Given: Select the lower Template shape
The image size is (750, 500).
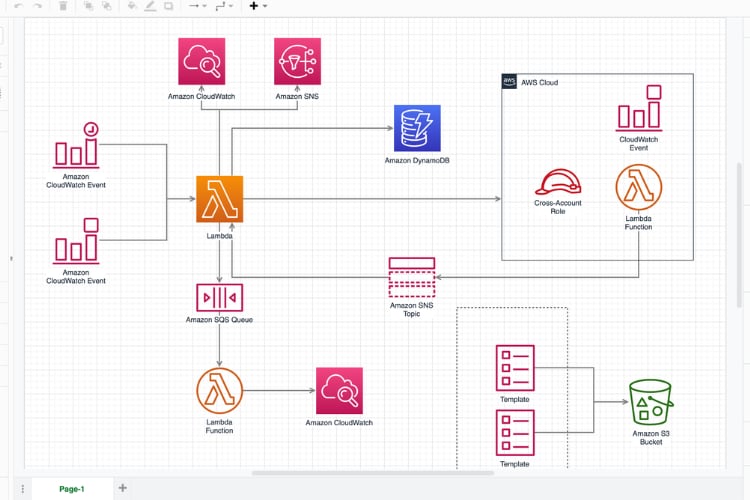Looking at the screenshot, I should (x=515, y=433).
